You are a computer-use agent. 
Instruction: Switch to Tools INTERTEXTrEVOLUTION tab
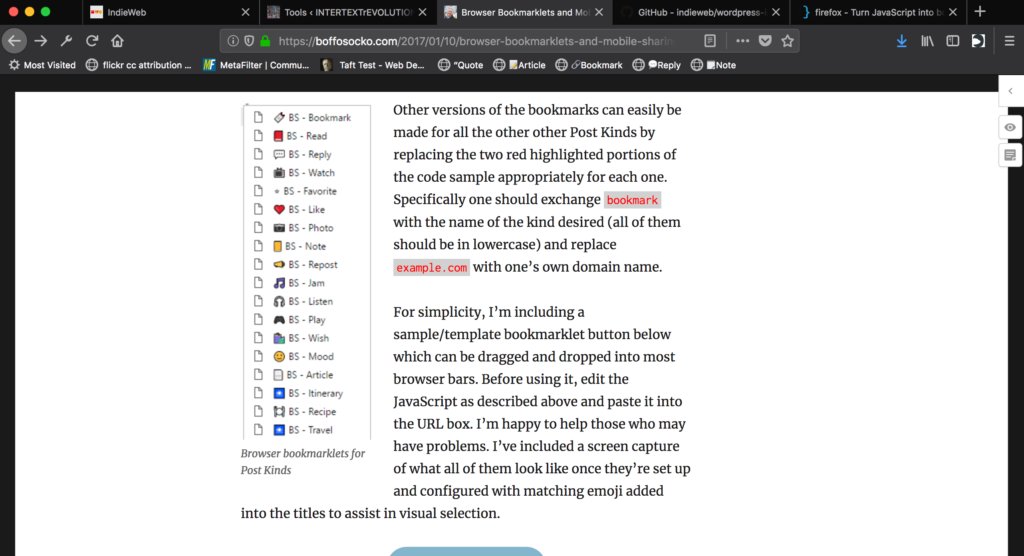click(348, 12)
